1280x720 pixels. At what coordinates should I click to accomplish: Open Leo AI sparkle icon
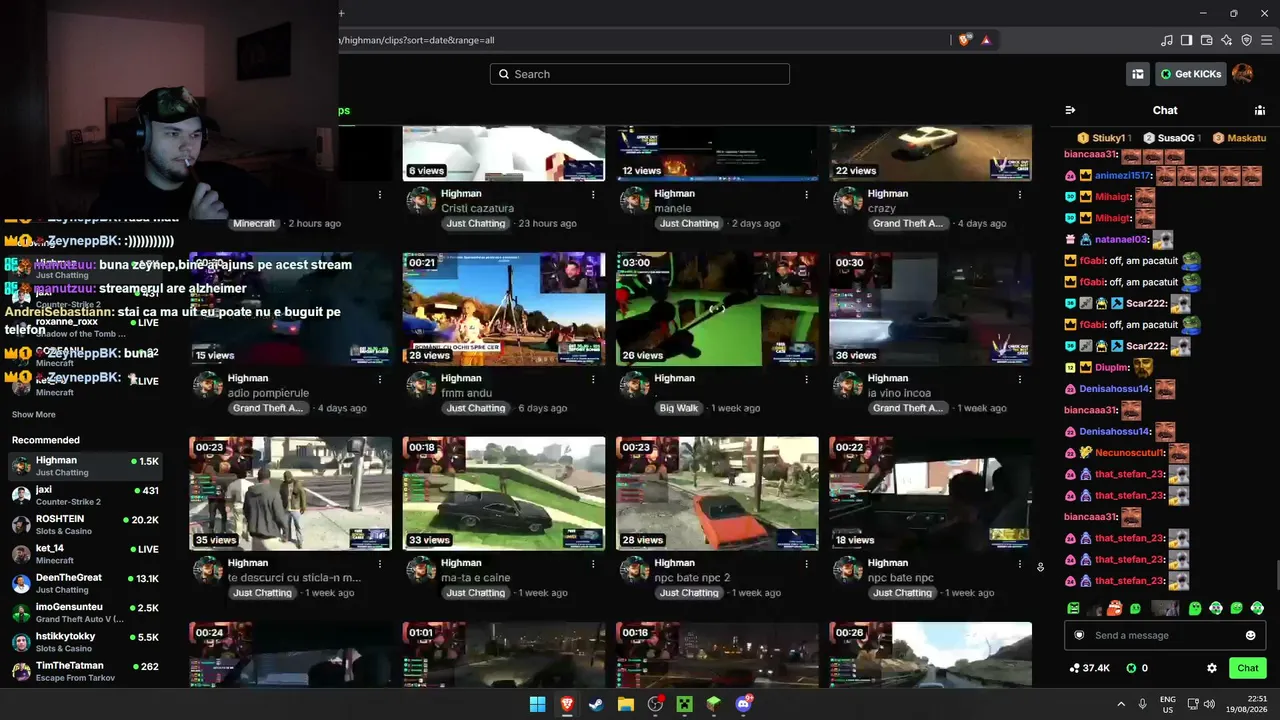coord(1227,40)
